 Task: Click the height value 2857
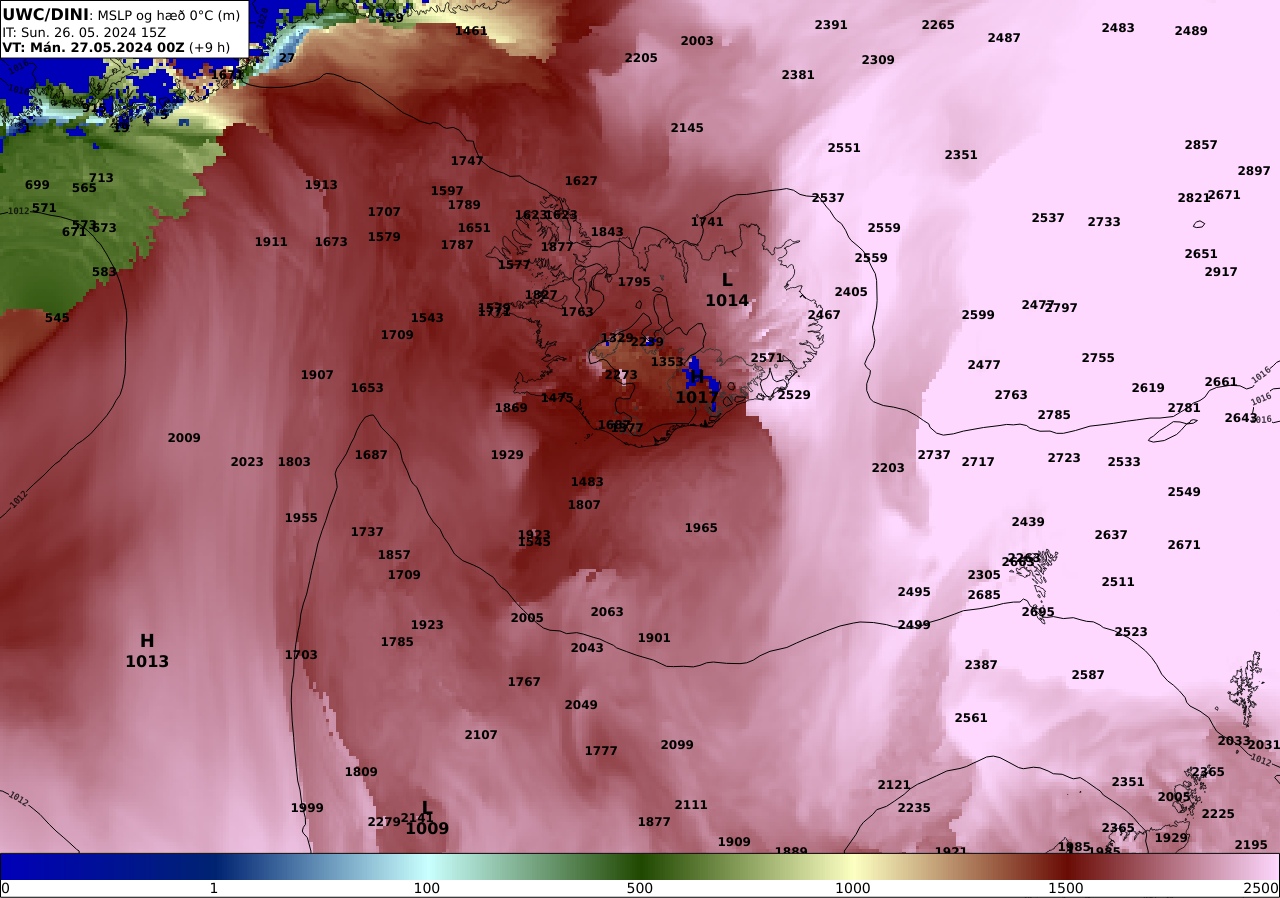point(1201,145)
